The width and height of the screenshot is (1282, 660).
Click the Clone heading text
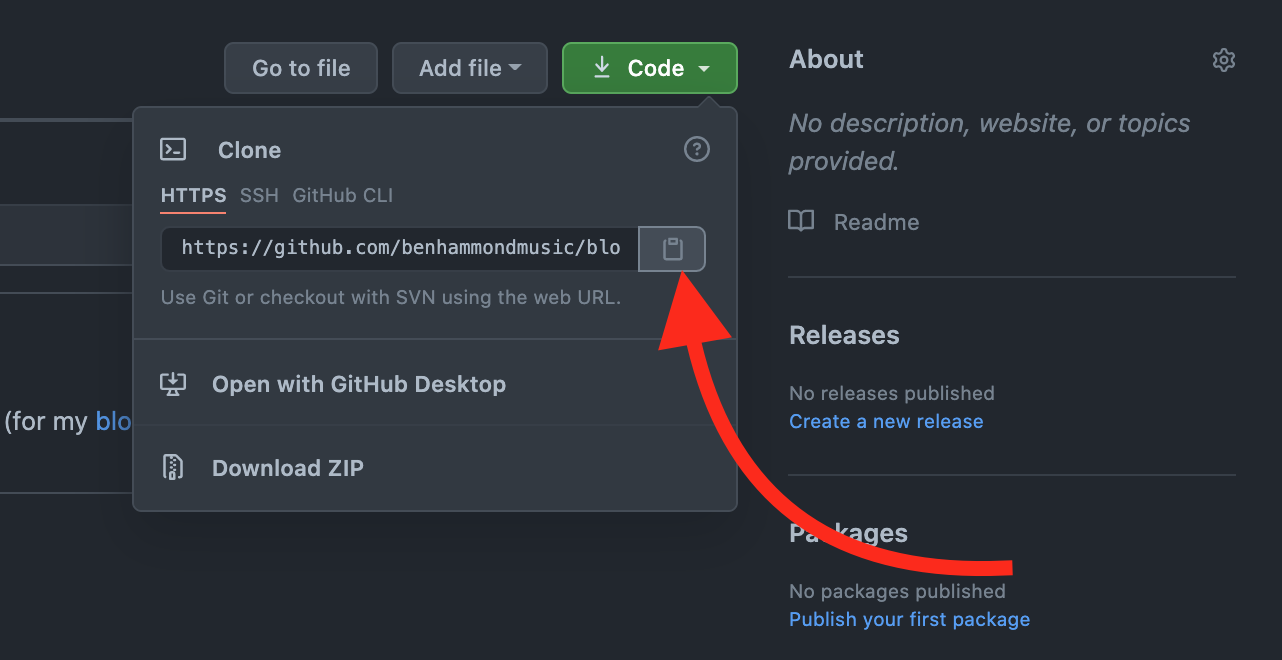point(249,150)
